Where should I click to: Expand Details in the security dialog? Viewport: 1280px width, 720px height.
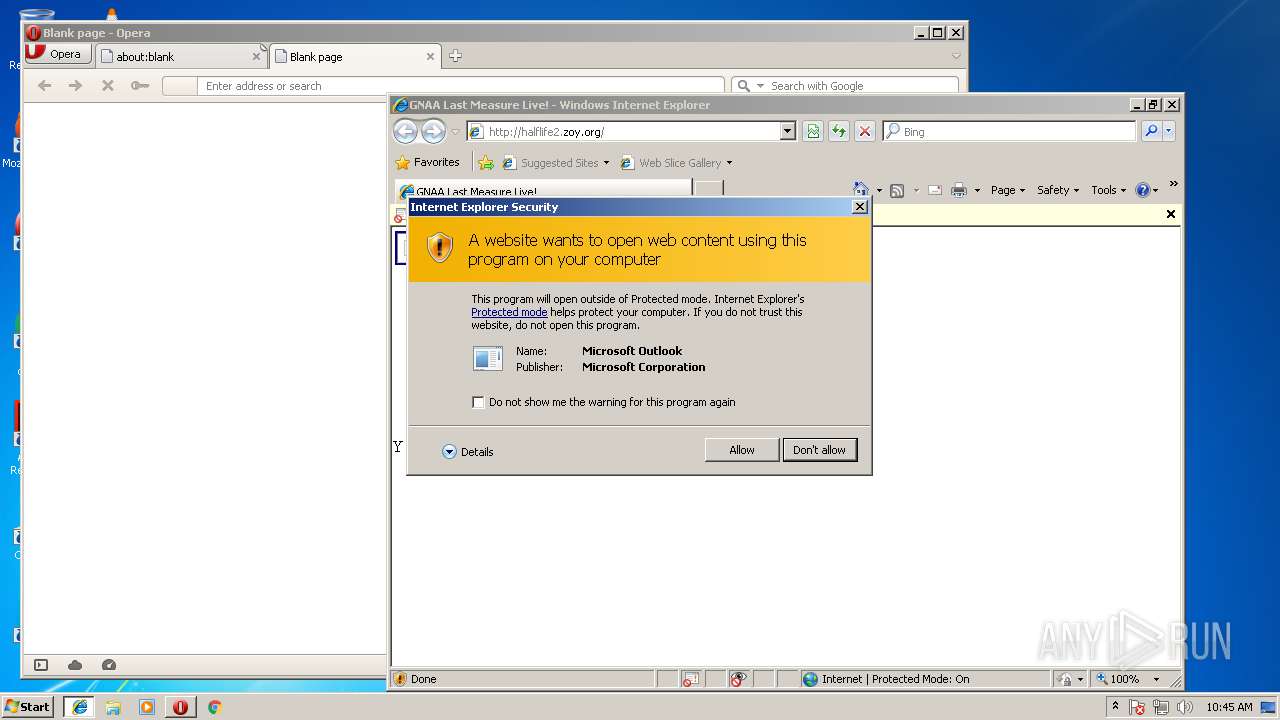click(468, 452)
